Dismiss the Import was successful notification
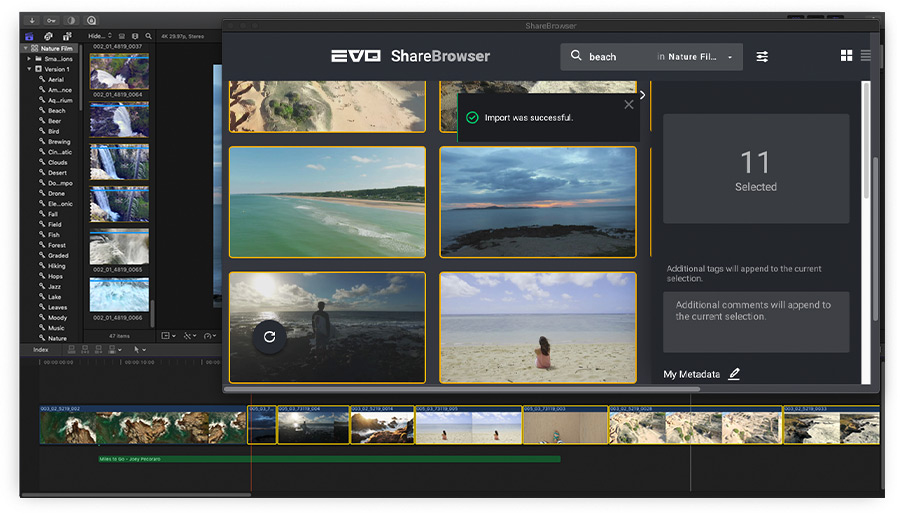 629,104
